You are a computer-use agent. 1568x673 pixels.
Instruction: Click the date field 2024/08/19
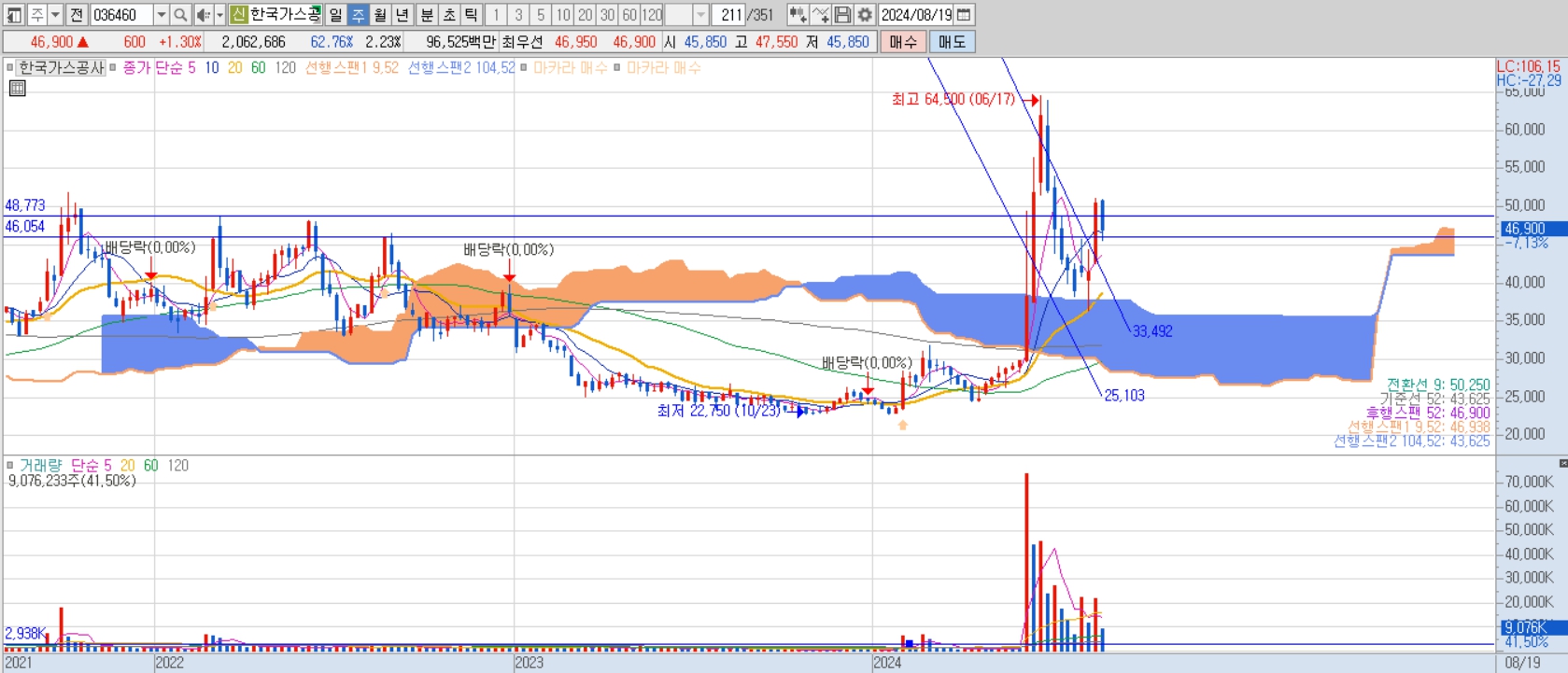click(916, 15)
